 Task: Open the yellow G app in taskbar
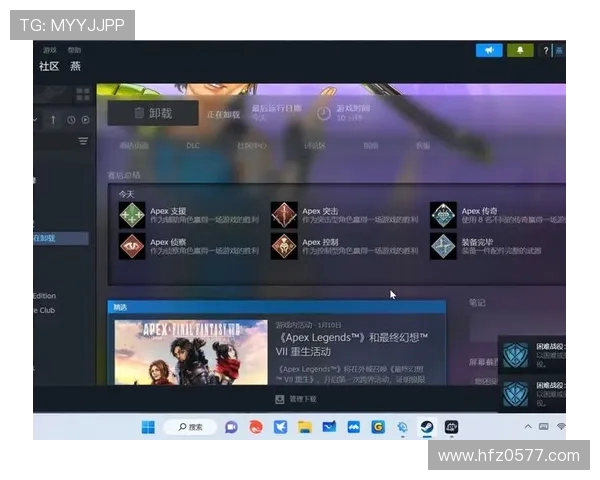(x=378, y=427)
